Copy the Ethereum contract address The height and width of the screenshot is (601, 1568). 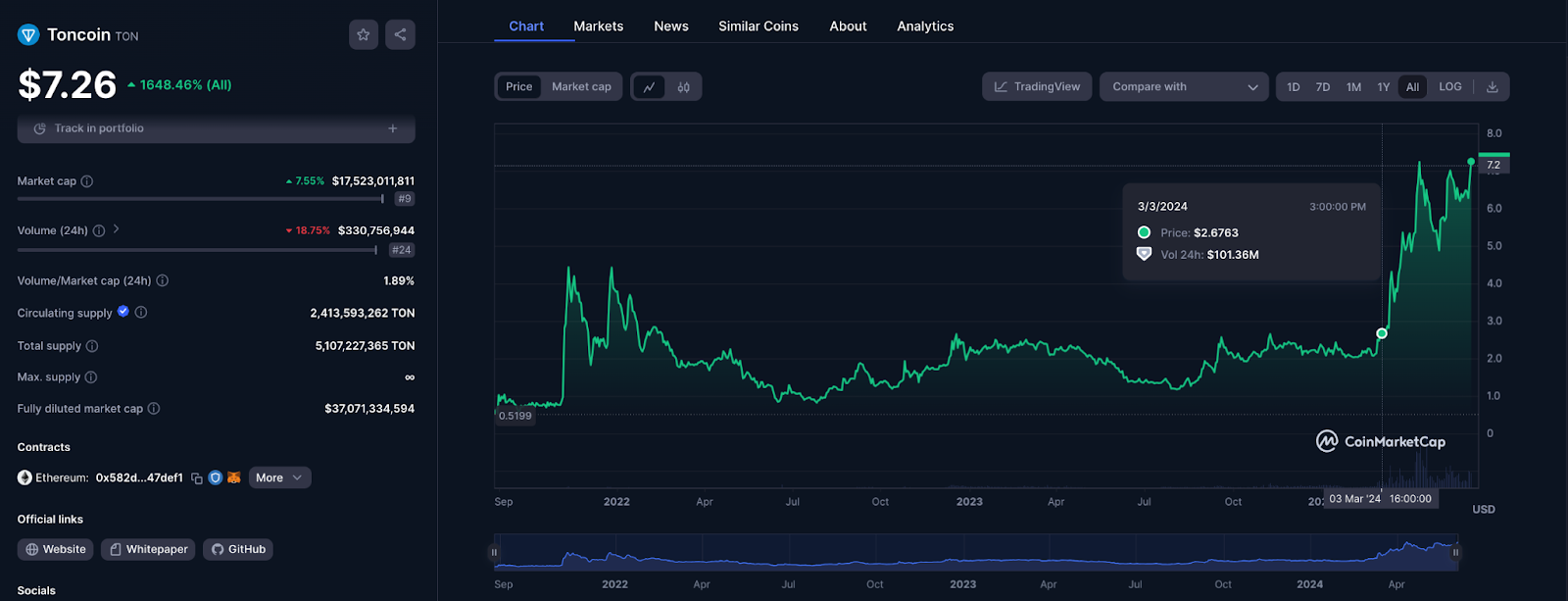tap(197, 478)
